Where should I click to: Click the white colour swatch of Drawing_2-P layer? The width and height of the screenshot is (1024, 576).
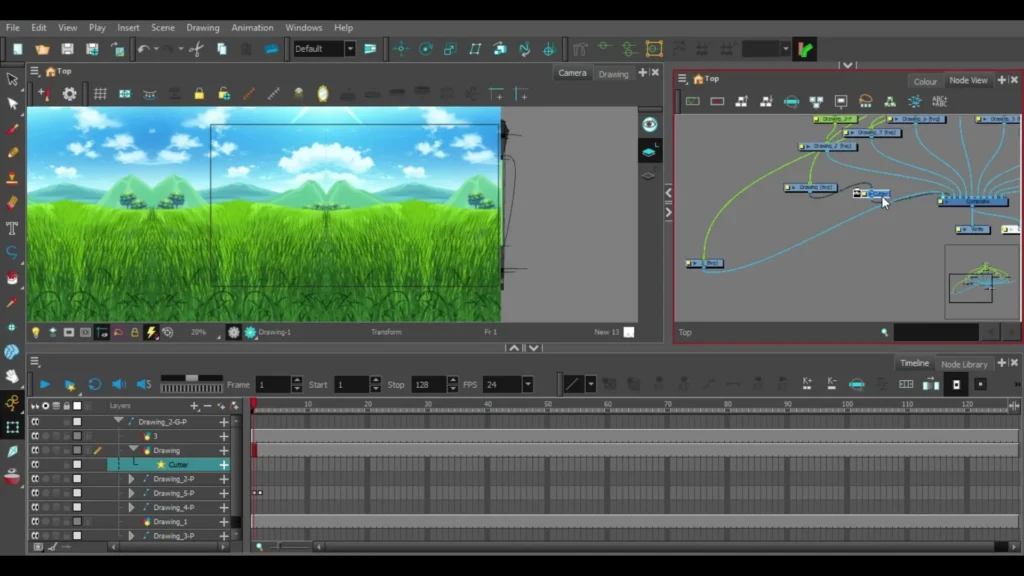point(77,479)
